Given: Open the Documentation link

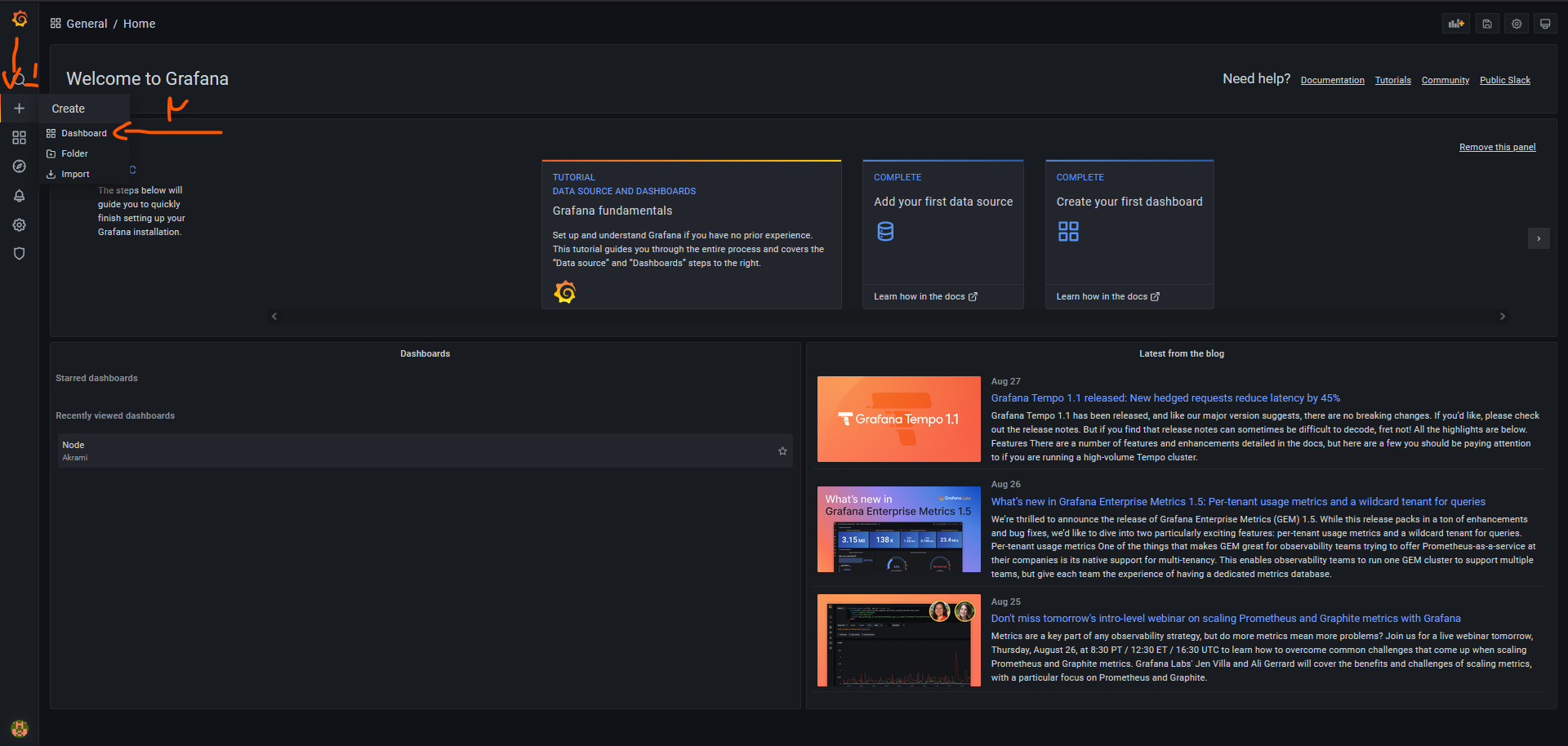Looking at the screenshot, I should point(1332,80).
